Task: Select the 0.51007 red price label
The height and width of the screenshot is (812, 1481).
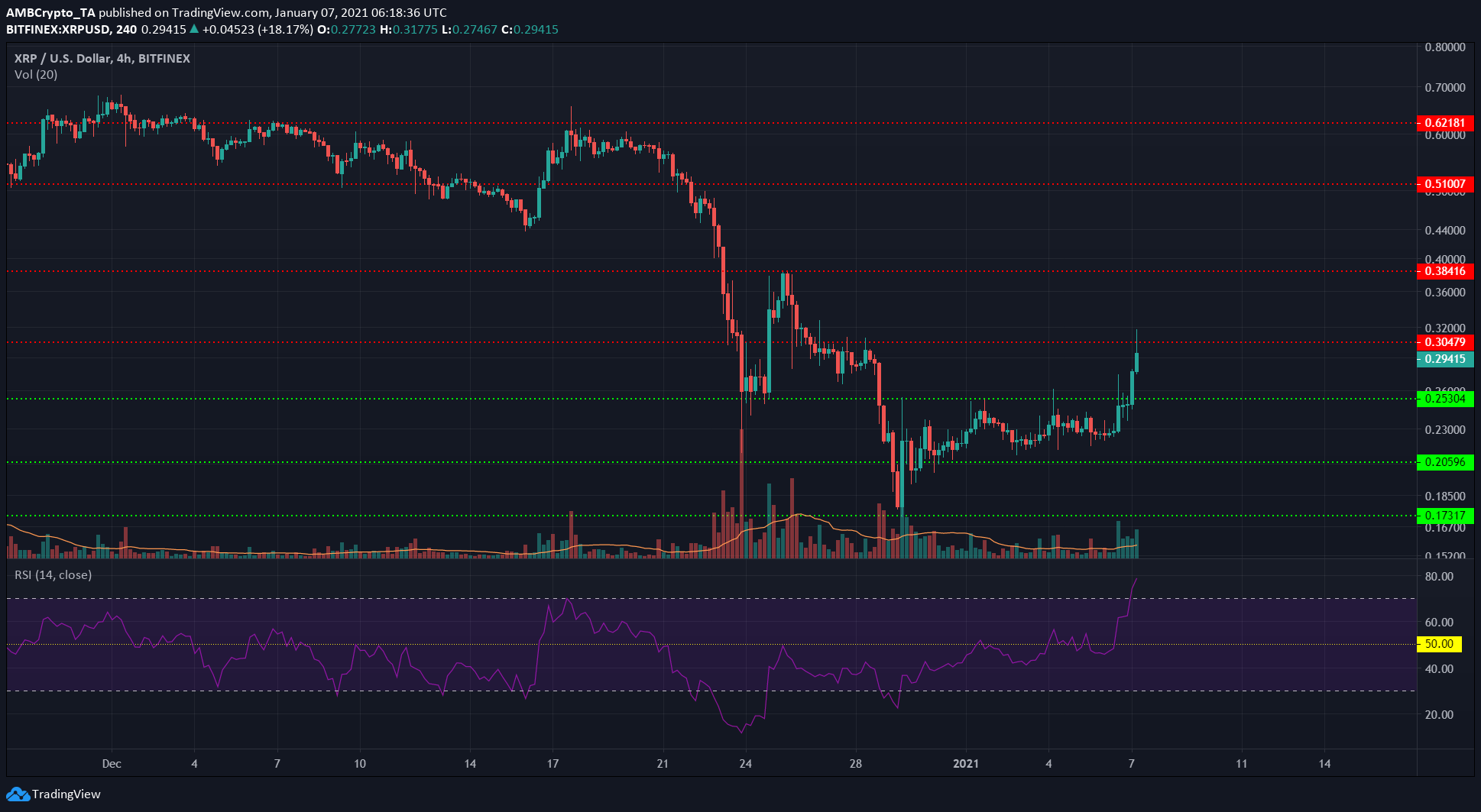Action: [x=1445, y=184]
